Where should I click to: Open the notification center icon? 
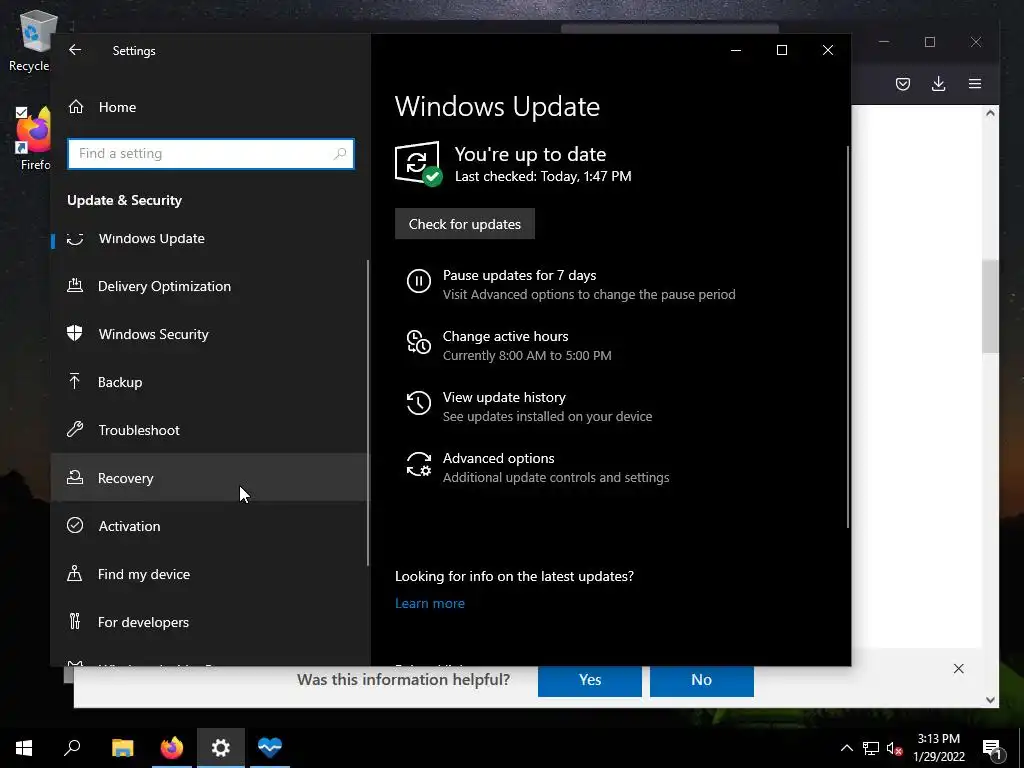pyautogui.click(x=992, y=748)
